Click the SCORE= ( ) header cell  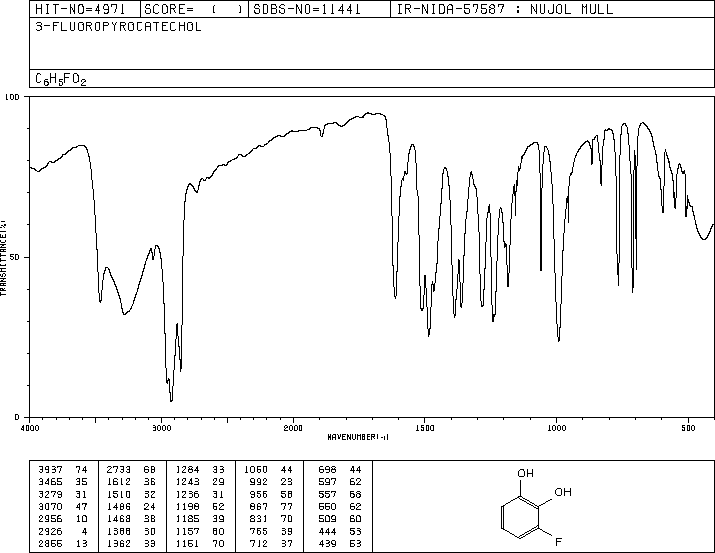[x=194, y=9]
